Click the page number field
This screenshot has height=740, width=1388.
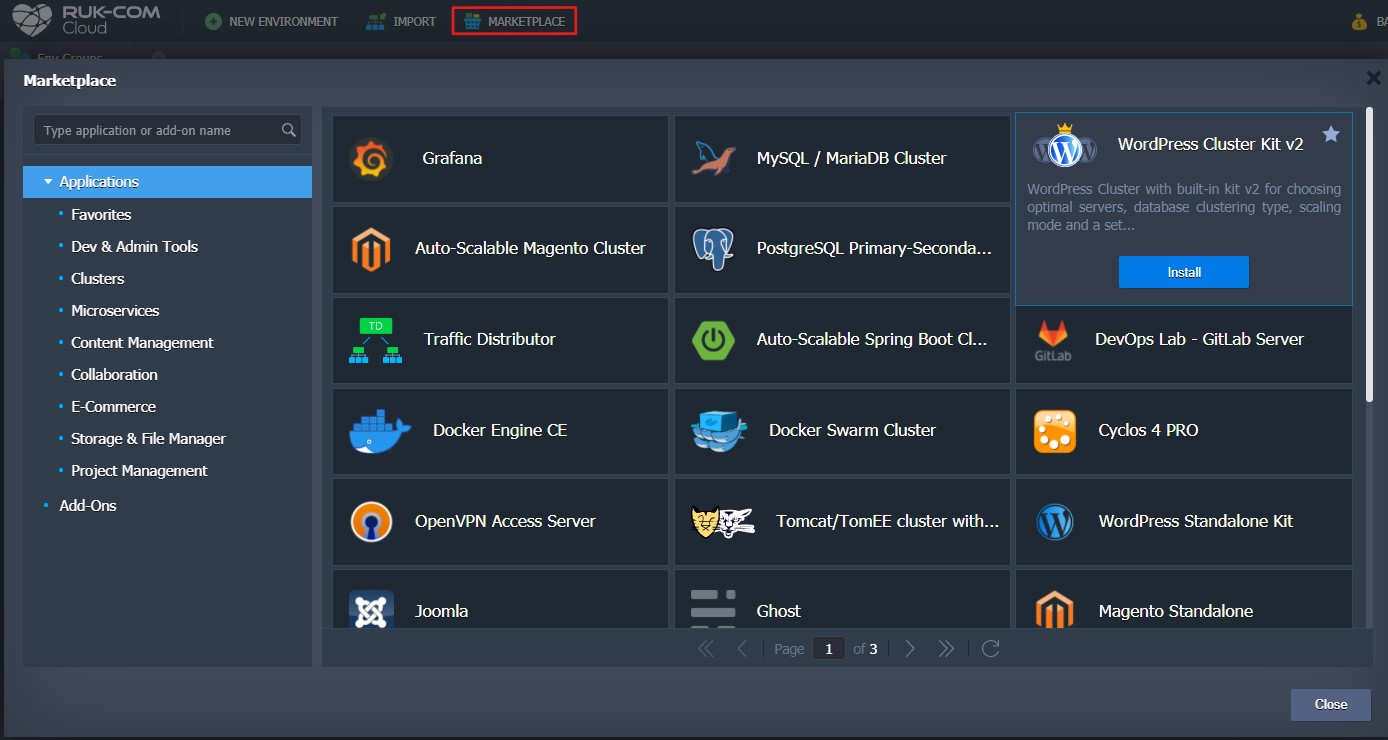pos(829,649)
